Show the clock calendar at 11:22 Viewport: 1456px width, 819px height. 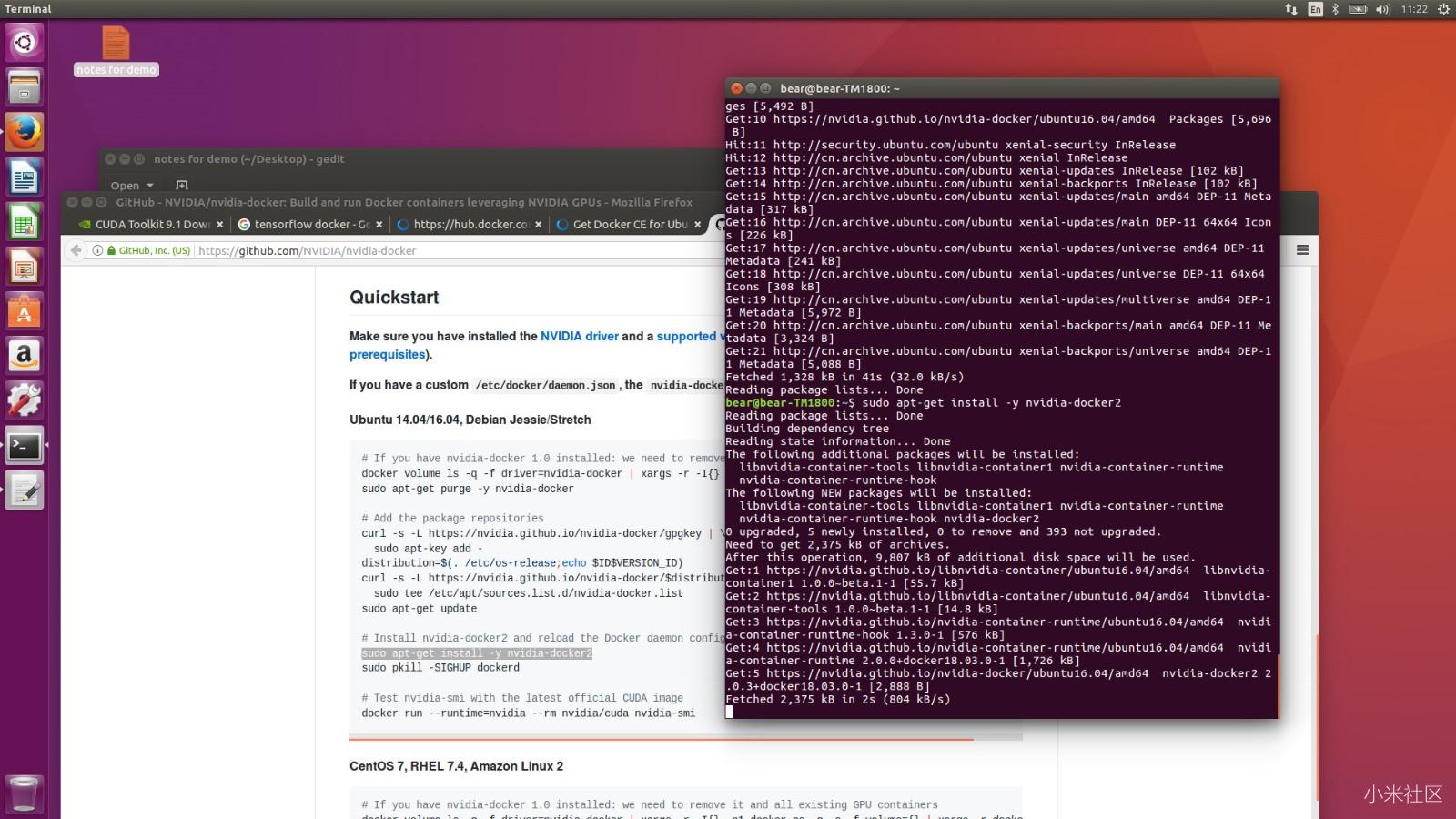[1414, 9]
